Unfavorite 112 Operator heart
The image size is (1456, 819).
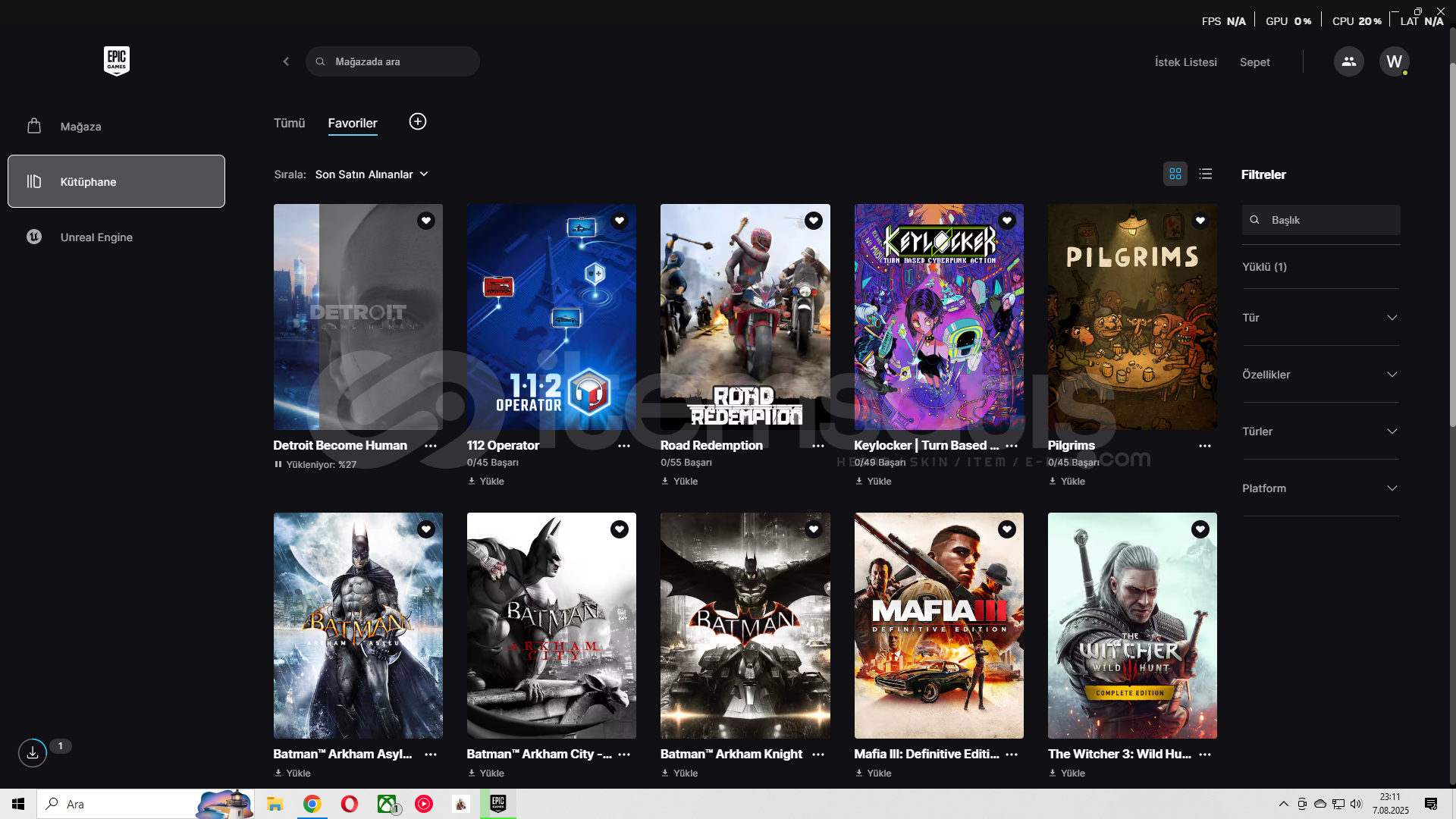click(620, 221)
